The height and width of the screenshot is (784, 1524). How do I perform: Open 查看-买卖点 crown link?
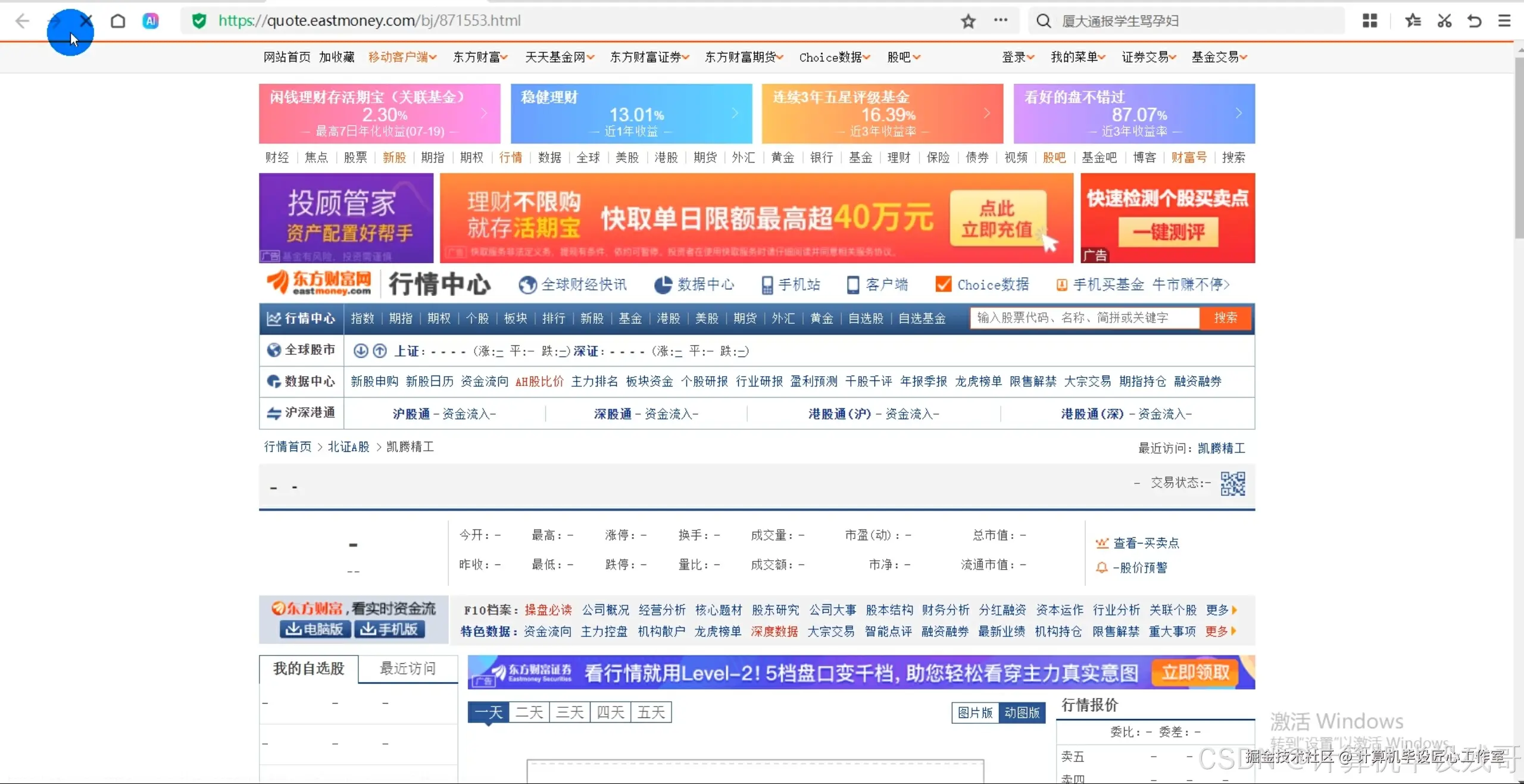click(1137, 543)
